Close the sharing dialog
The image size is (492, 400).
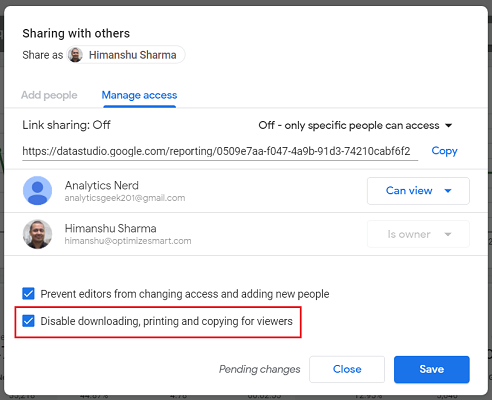(x=347, y=369)
